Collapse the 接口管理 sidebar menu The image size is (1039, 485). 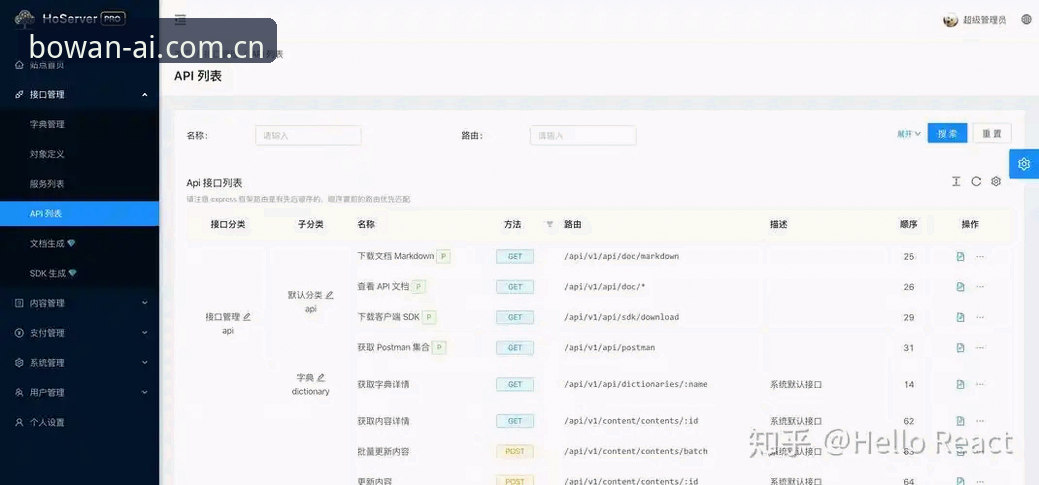[80, 95]
